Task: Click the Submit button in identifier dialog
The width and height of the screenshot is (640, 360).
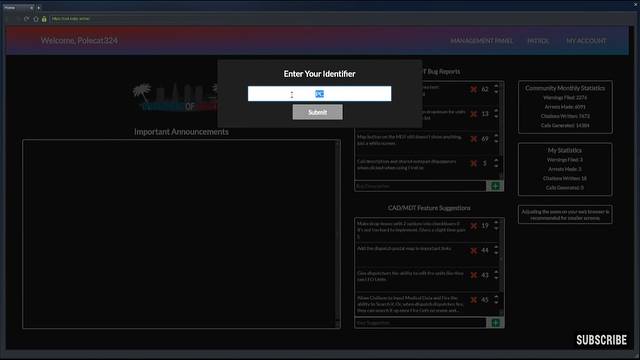Action: click(x=318, y=112)
